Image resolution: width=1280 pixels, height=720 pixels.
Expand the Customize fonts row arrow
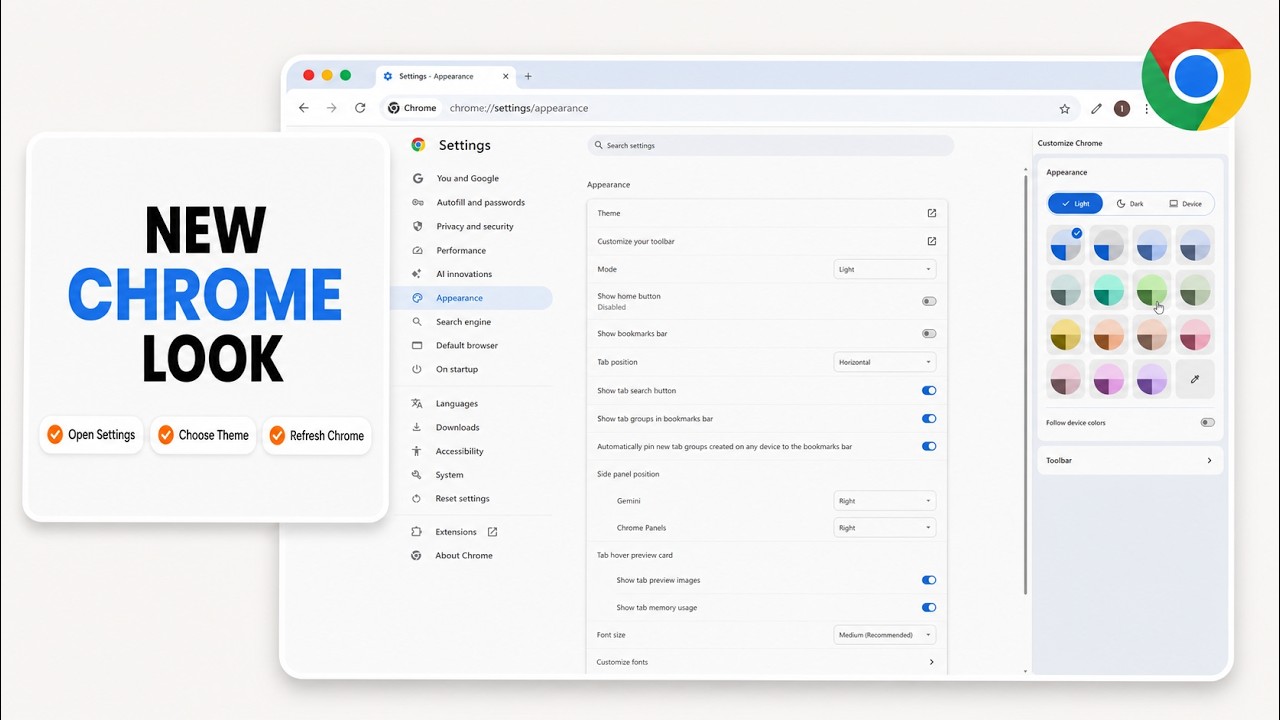click(932, 662)
